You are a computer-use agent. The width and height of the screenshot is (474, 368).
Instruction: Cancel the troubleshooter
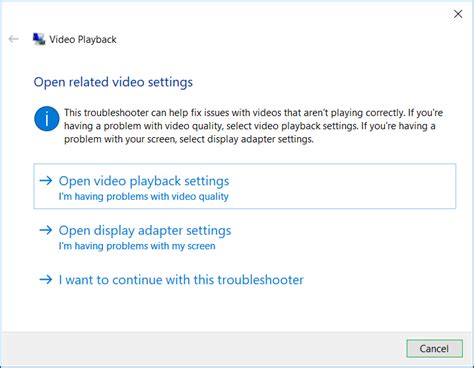(434, 349)
